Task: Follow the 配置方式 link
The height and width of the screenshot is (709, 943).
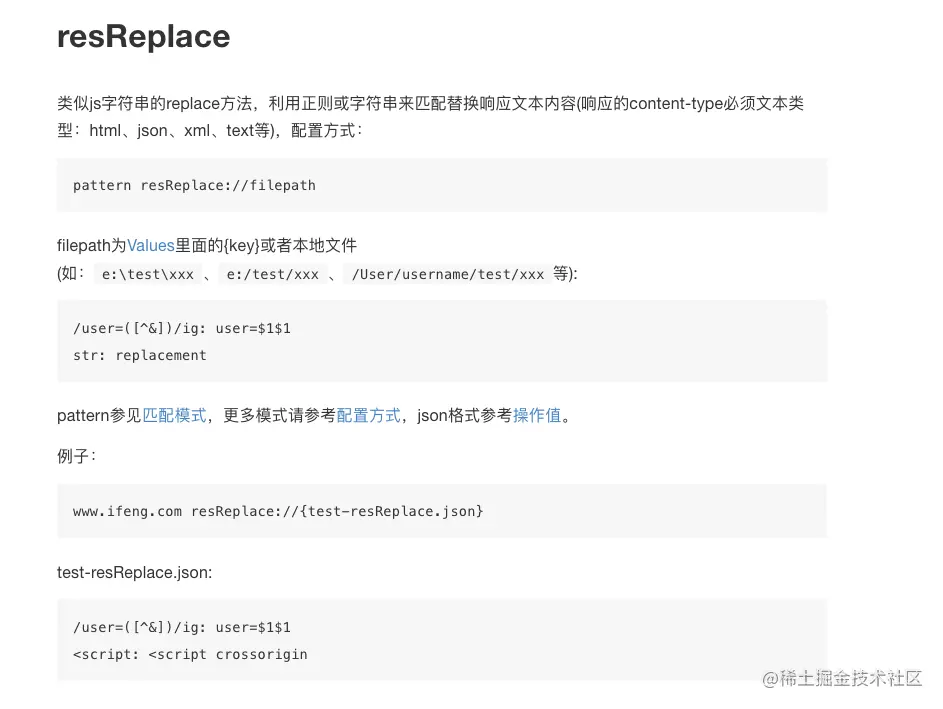Action: pyautogui.click(x=368, y=415)
